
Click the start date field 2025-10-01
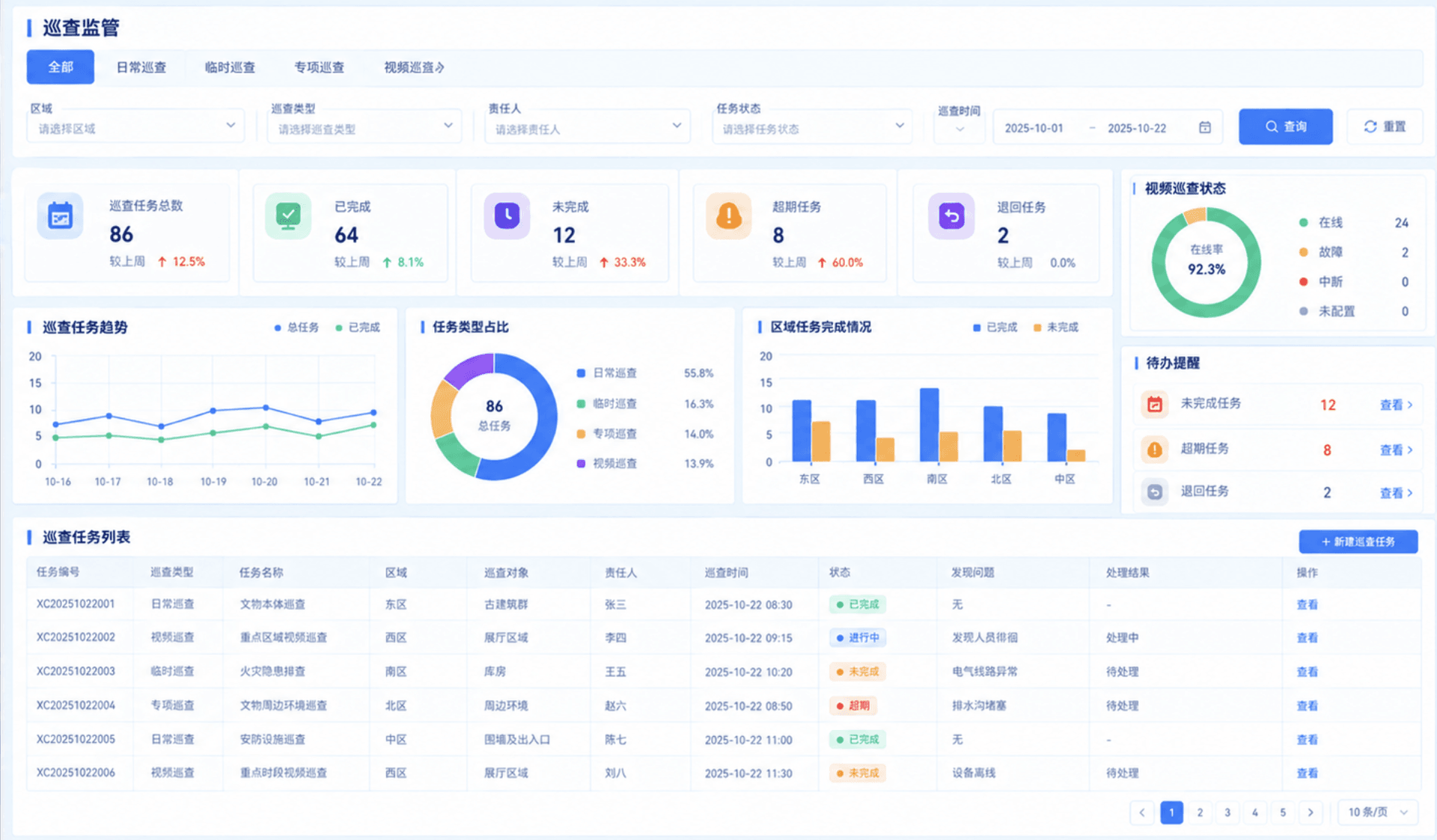click(1034, 128)
